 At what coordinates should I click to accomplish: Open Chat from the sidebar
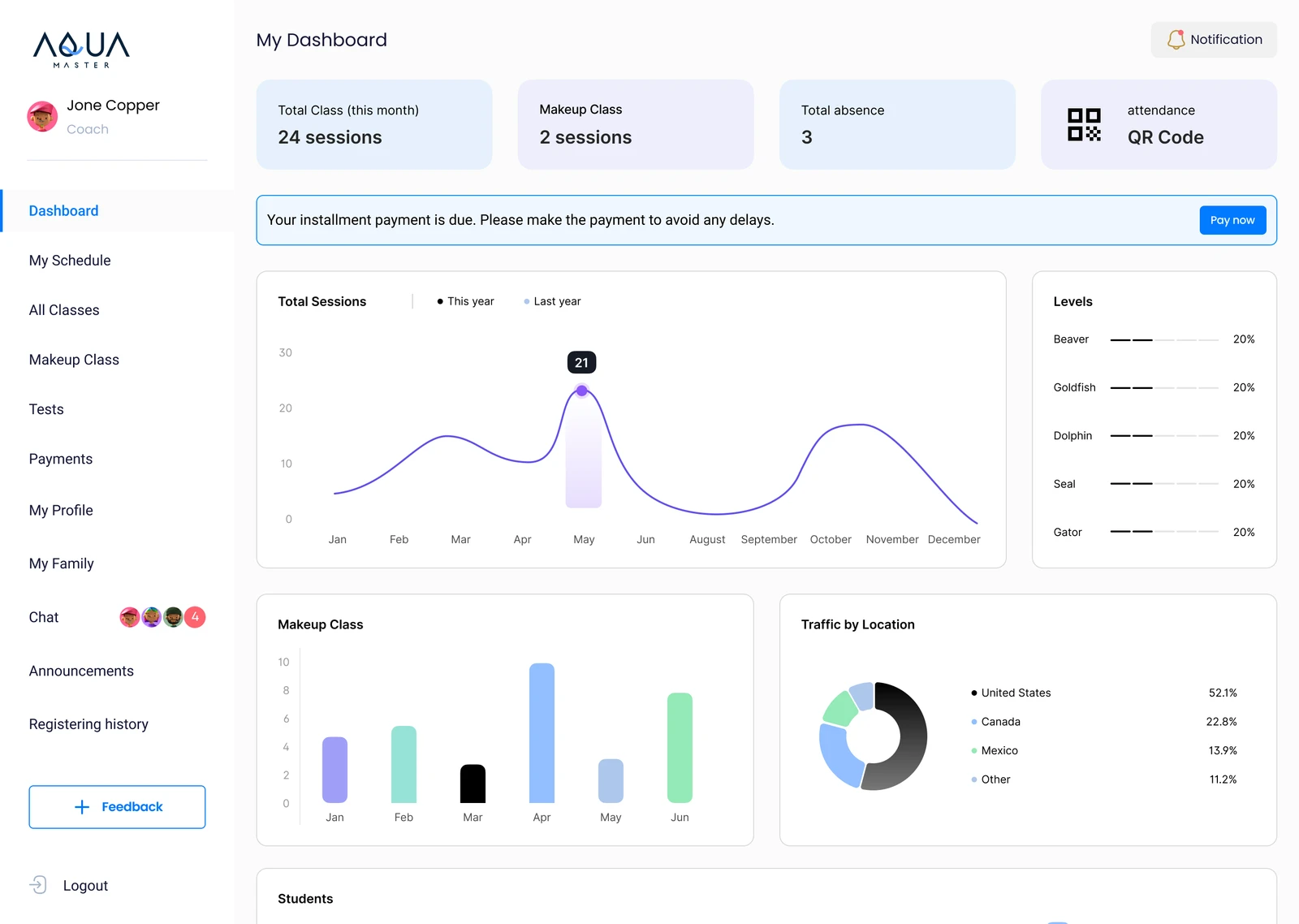pyautogui.click(x=44, y=617)
